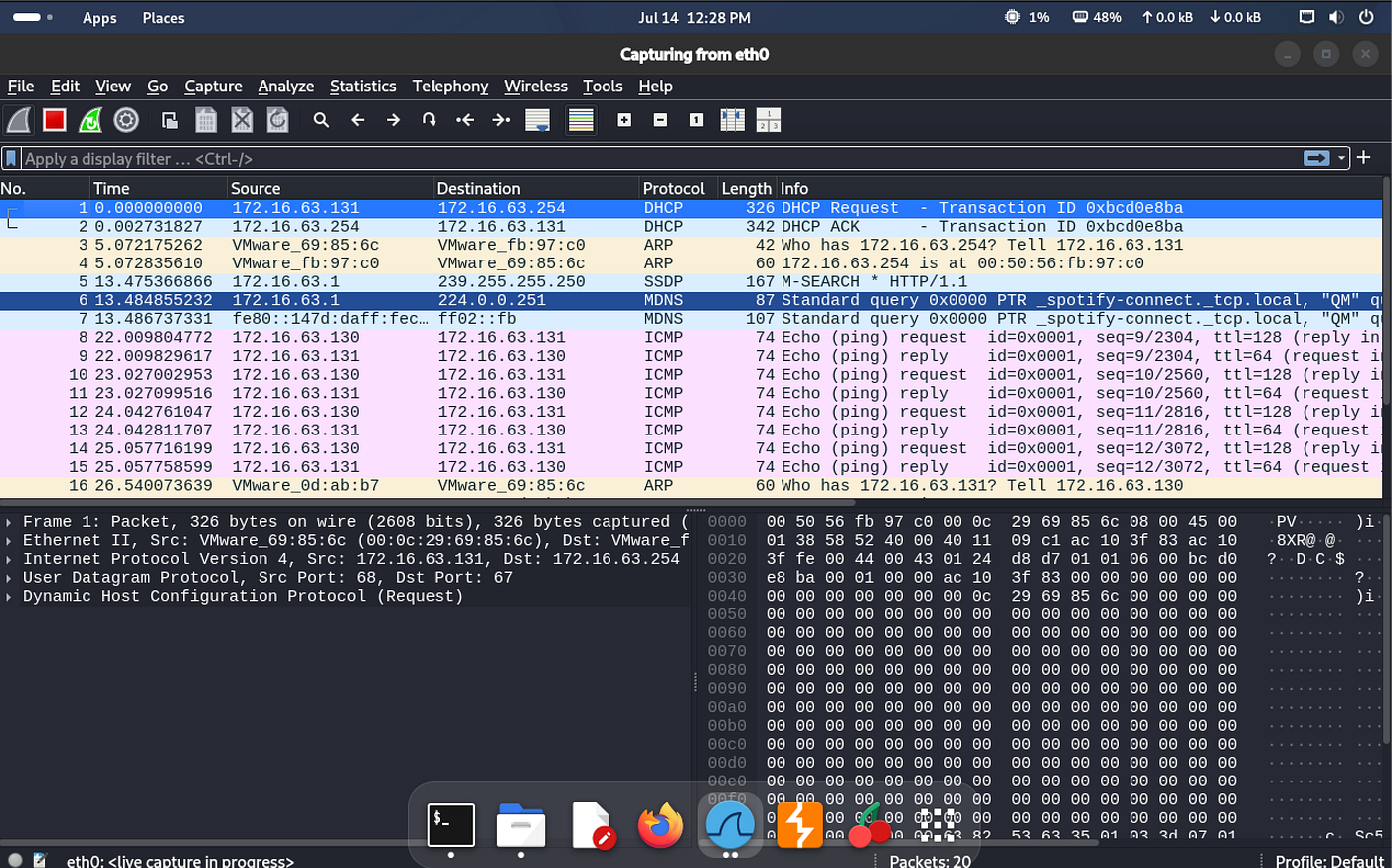This screenshot has height=868, width=1392.
Task: Sort by Time column header
Action: pyautogui.click(x=159, y=188)
